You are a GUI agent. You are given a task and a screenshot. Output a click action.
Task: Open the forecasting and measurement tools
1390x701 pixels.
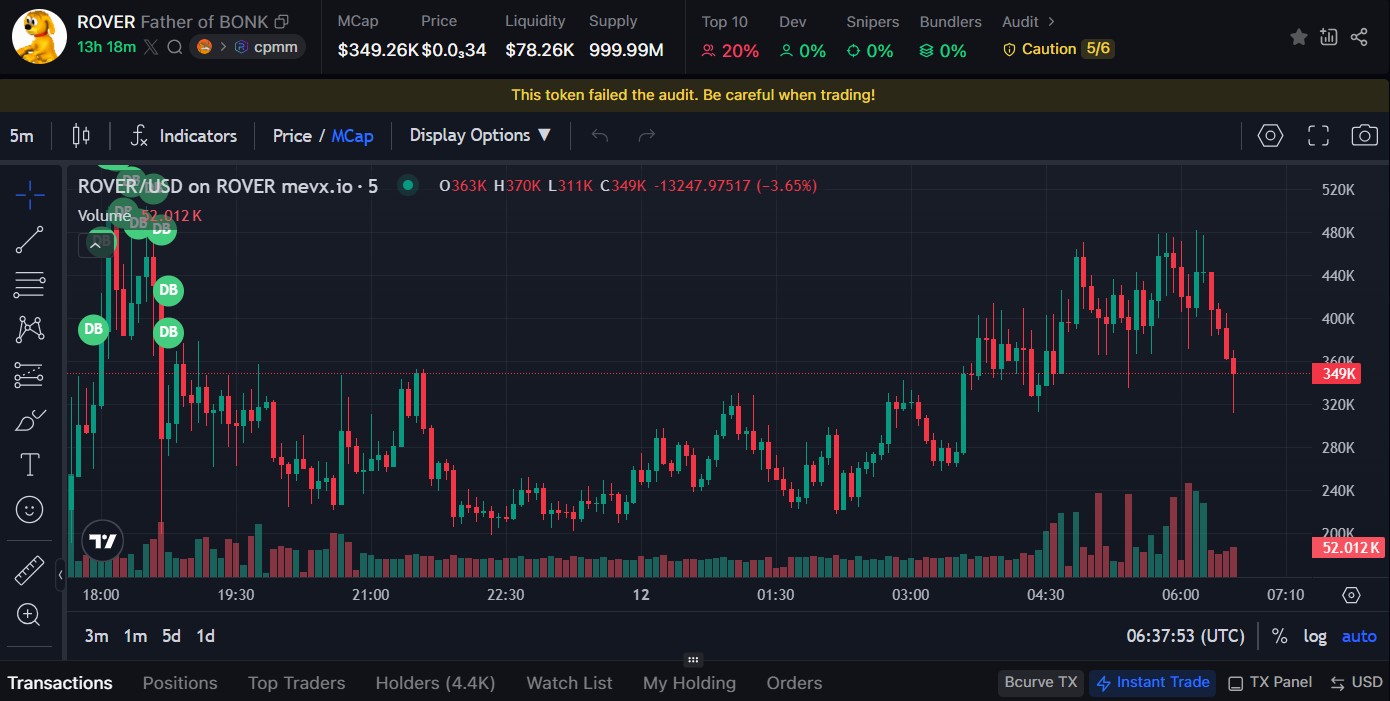pos(30,375)
